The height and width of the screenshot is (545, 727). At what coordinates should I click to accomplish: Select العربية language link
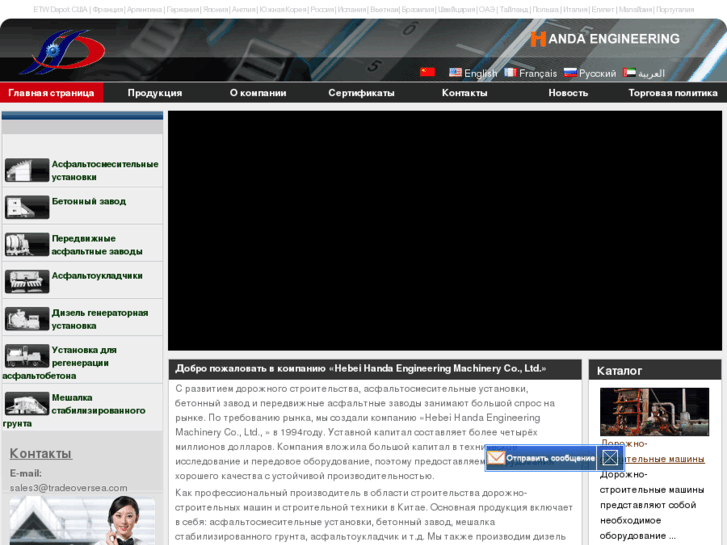pos(651,73)
